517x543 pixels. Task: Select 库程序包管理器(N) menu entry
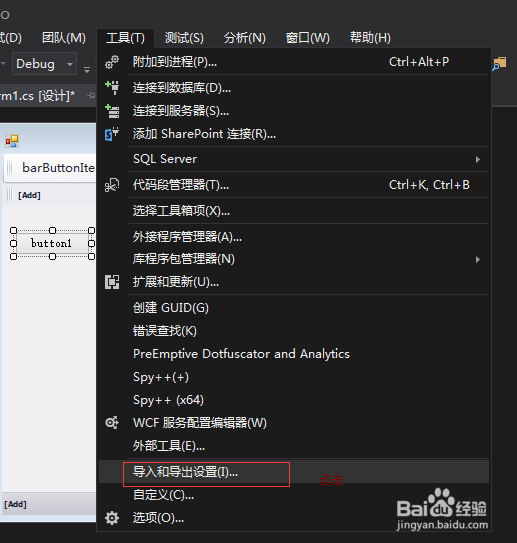pyautogui.click(x=294, y=259)
